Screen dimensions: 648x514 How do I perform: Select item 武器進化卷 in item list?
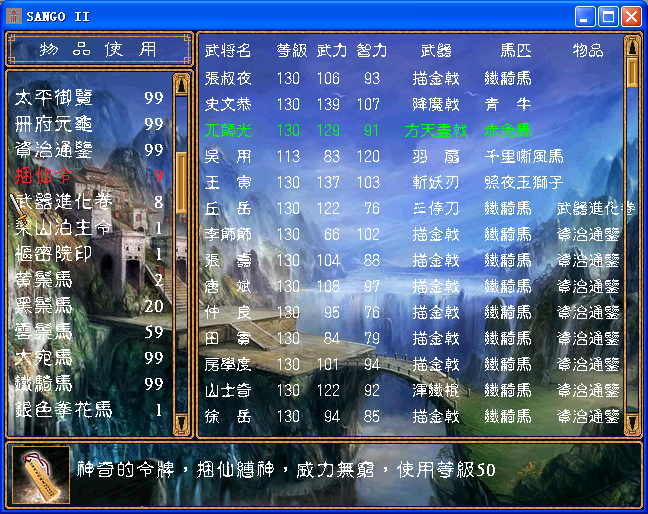tap(89, 202)
